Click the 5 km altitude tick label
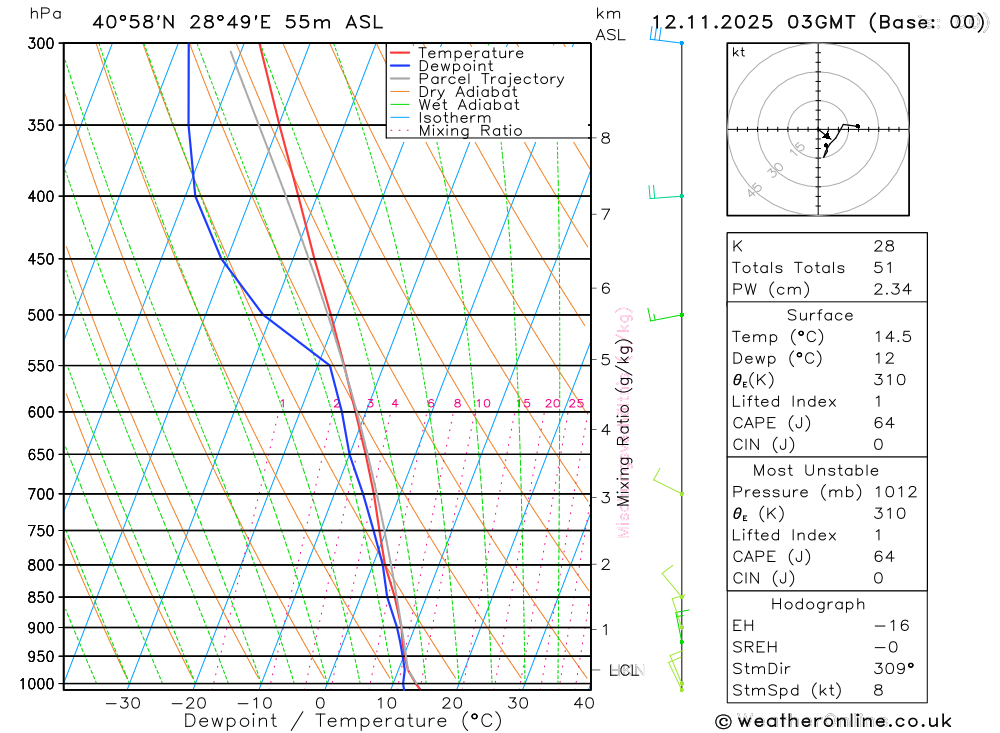 (605, 360)
